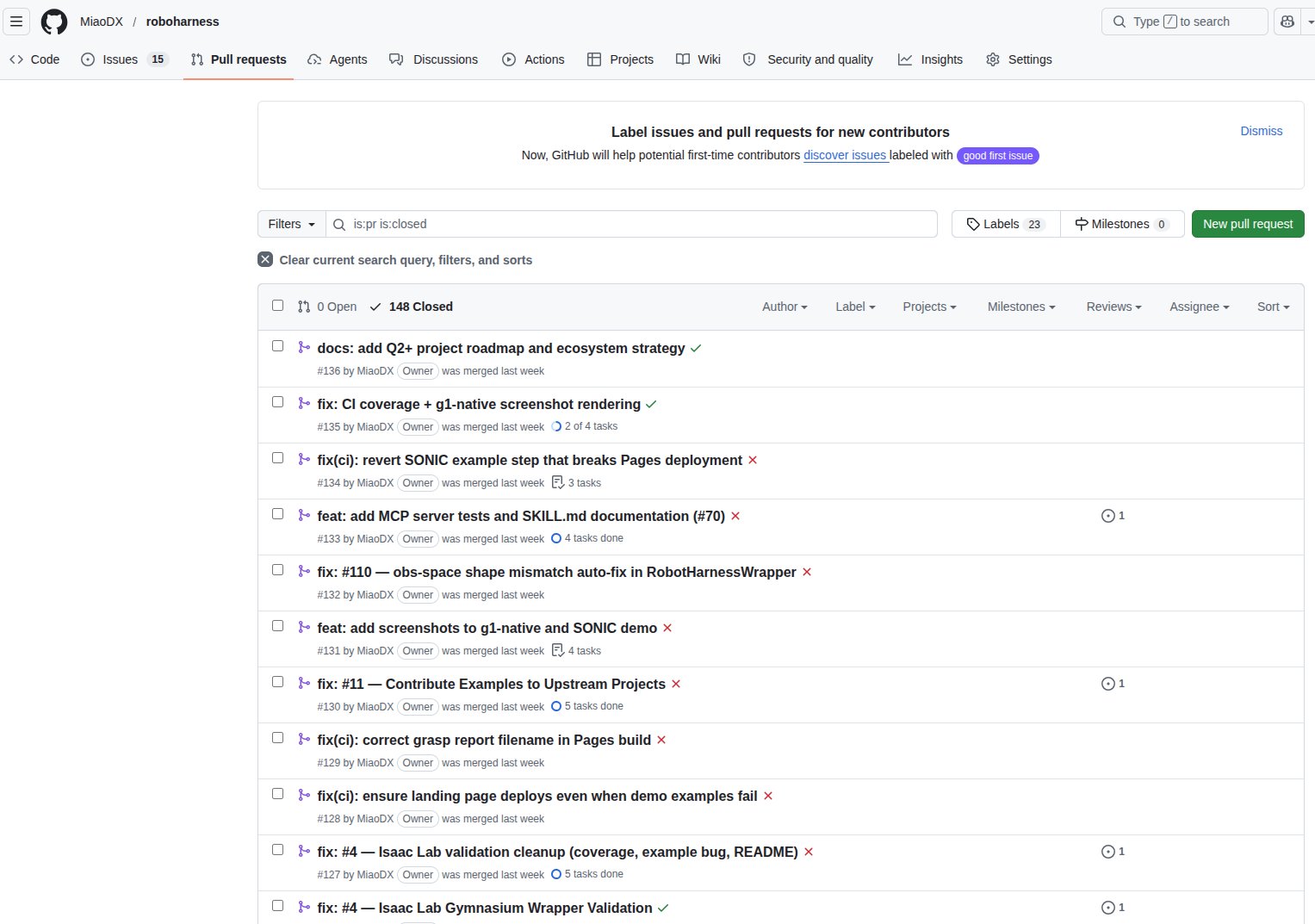The height and width of the screenshot is (924, 1315).
Task: Click red X status on PR #134
Action: tap(753, 460)
